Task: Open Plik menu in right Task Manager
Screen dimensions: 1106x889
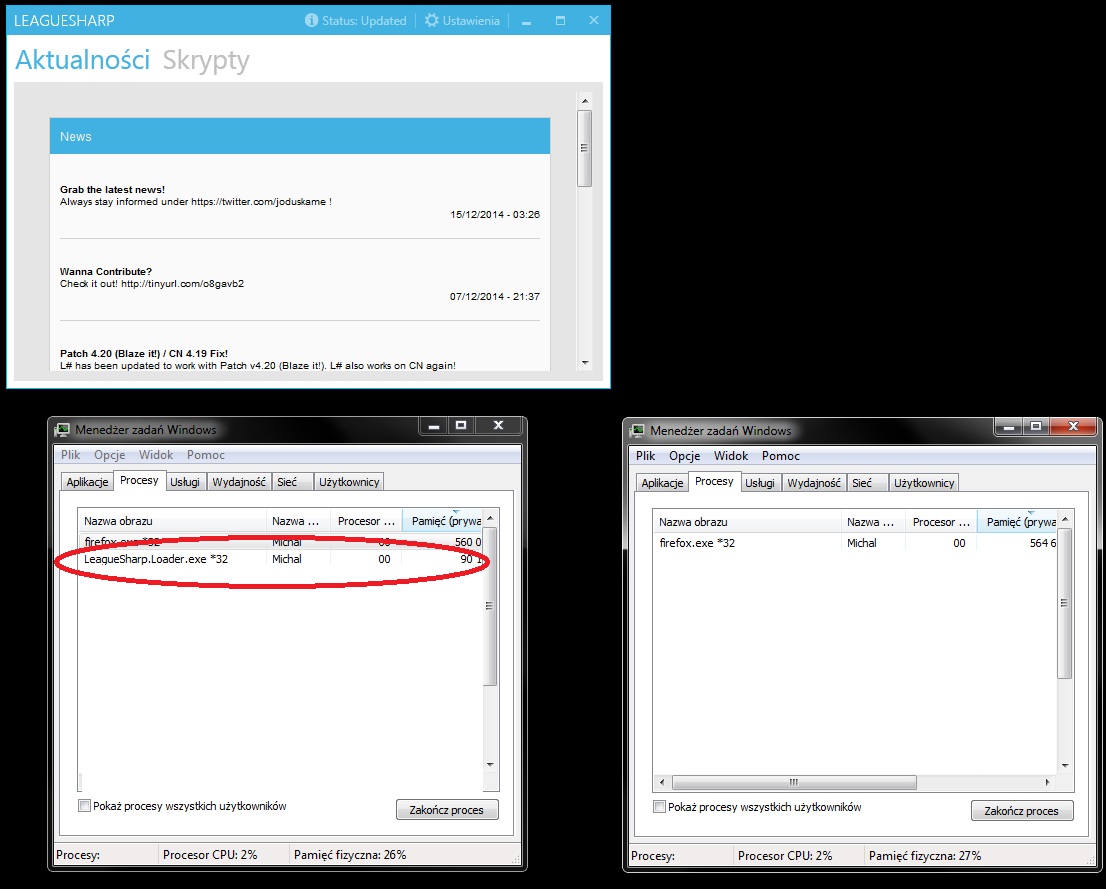Action: (645, 456)
